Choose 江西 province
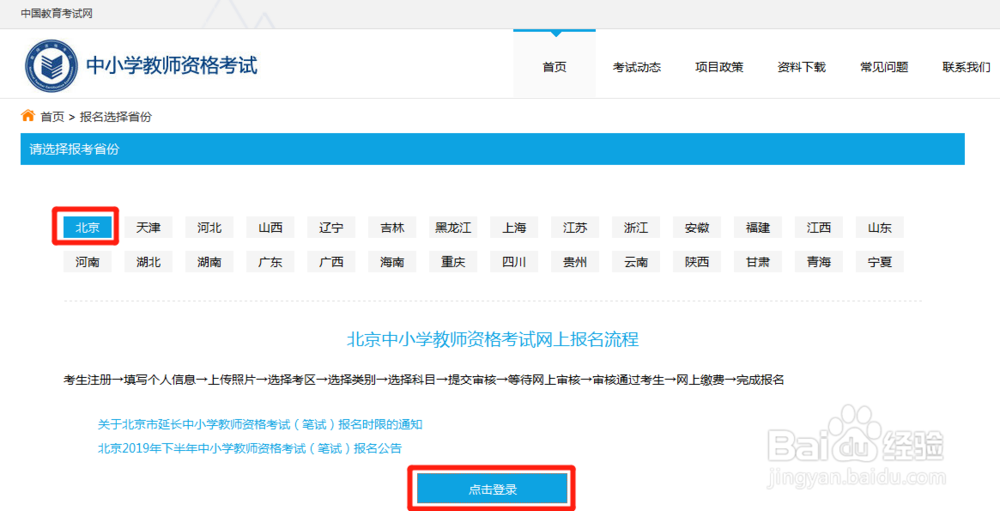Viewport: 1000px width, 511px height. click(819, 227)
